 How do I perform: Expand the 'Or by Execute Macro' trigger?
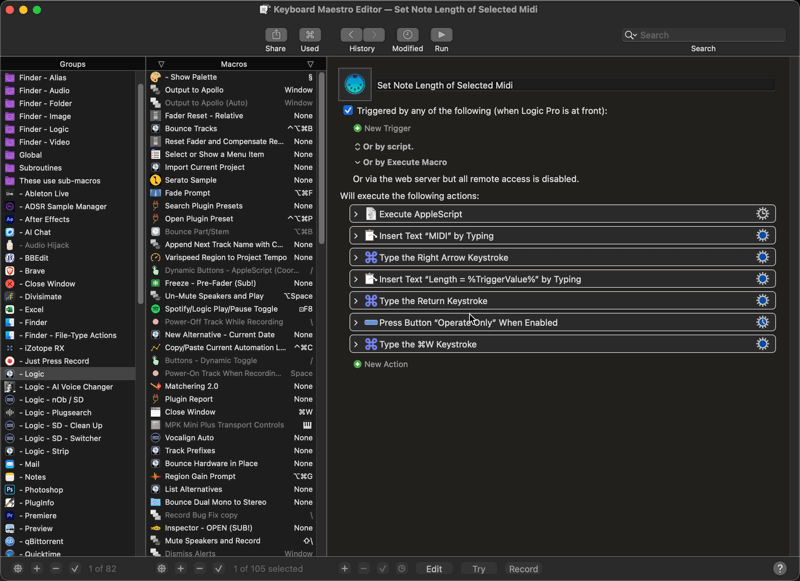[x=357, y=162]
